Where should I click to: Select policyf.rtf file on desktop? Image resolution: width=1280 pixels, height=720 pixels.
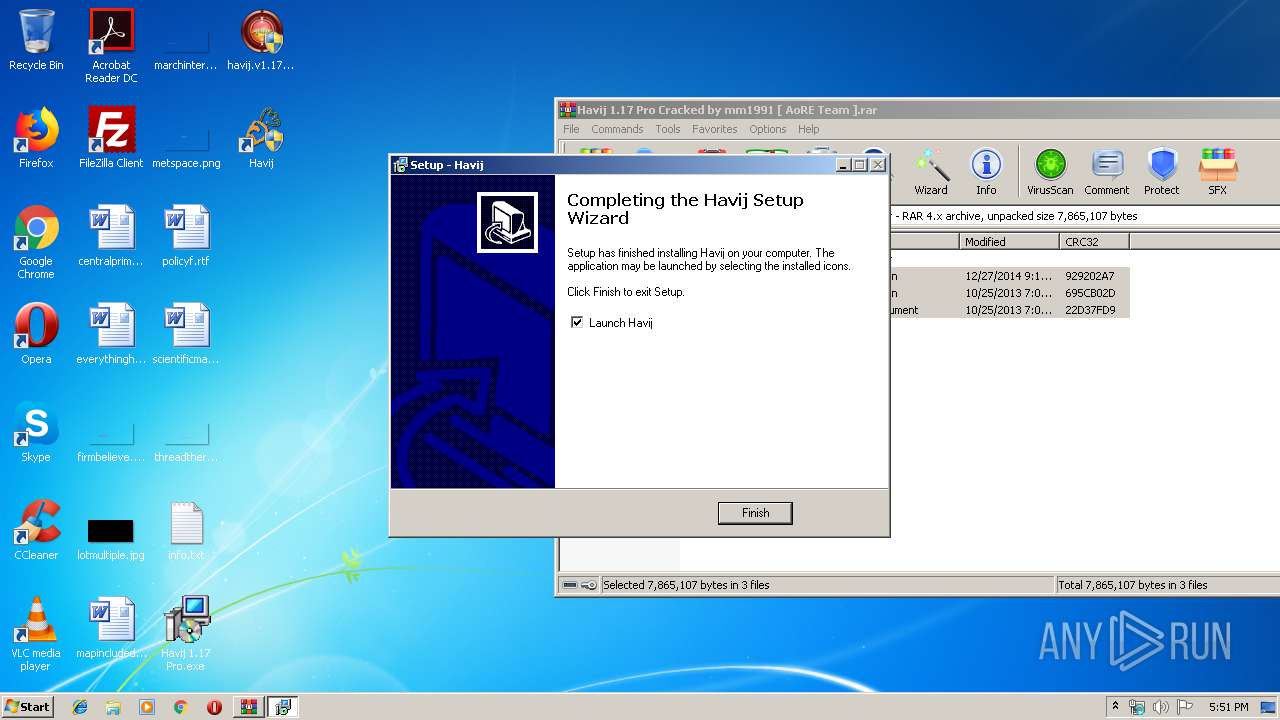pyautogui.click(x=186, y=236)
